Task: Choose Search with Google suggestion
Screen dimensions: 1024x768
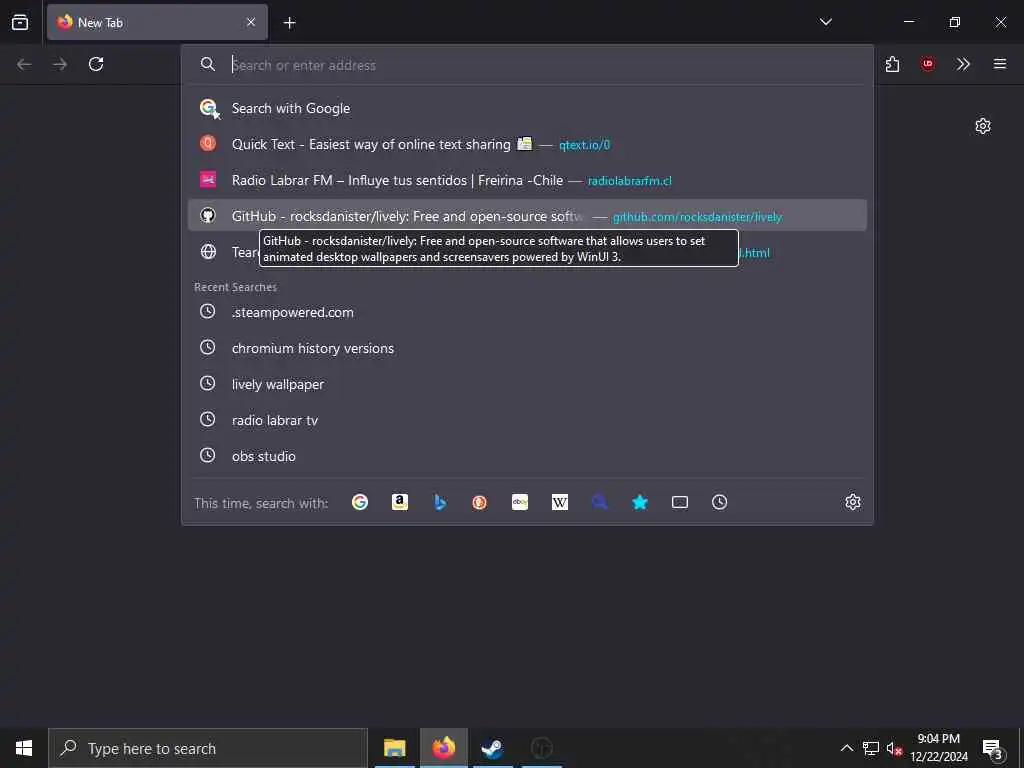Action: (x=527, y=108)
